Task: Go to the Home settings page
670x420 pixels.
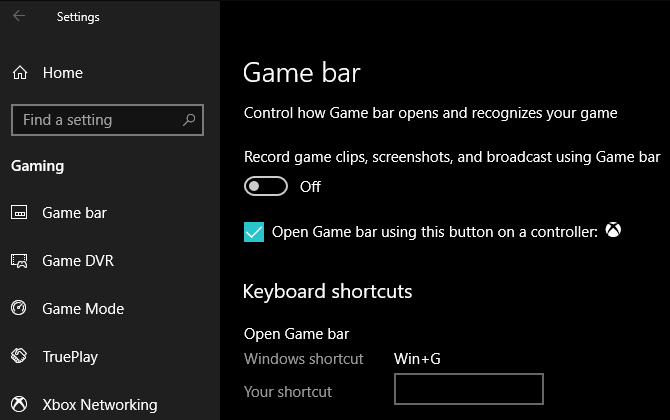Action: coord(63,73)
